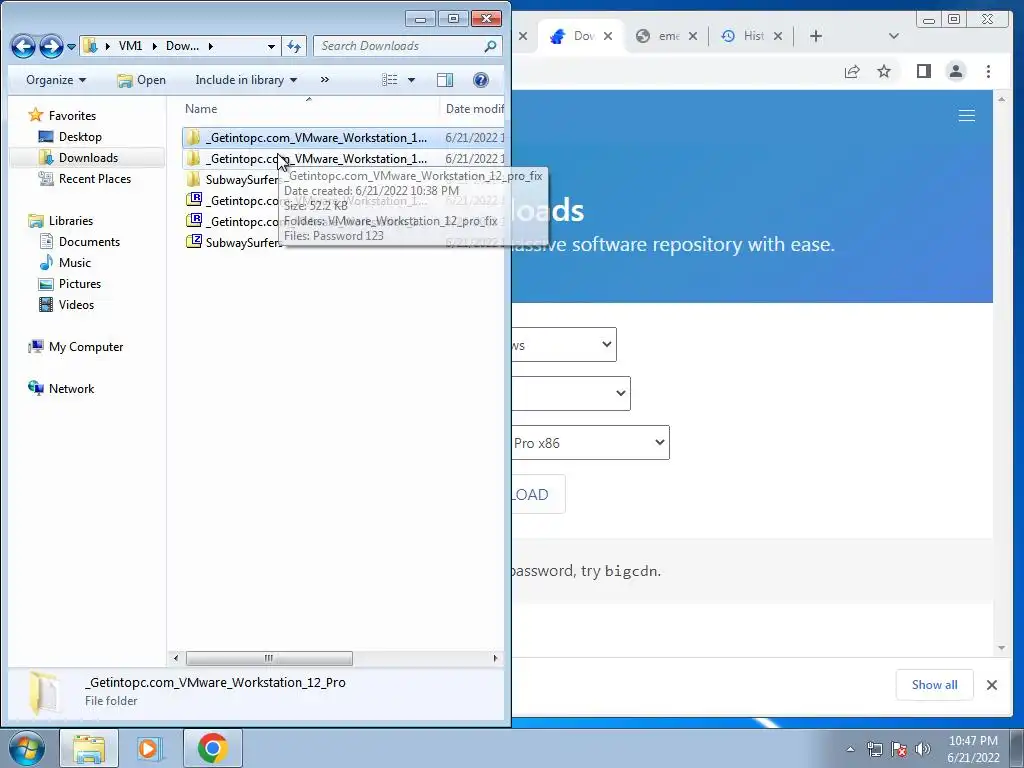1024x768 pixels.
Task: Click Chrome share this page icon
Action: (852, 72)
